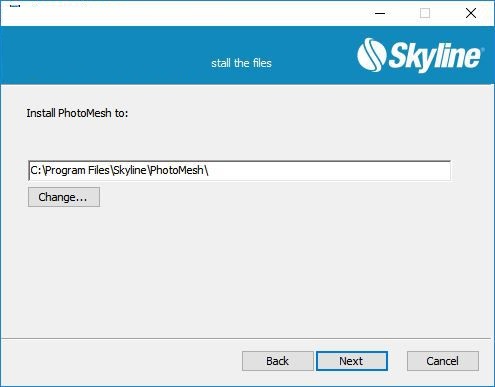Place cursor on 'Program Files' in path
This screenshot has height=387, width=495.
[78, 171]
